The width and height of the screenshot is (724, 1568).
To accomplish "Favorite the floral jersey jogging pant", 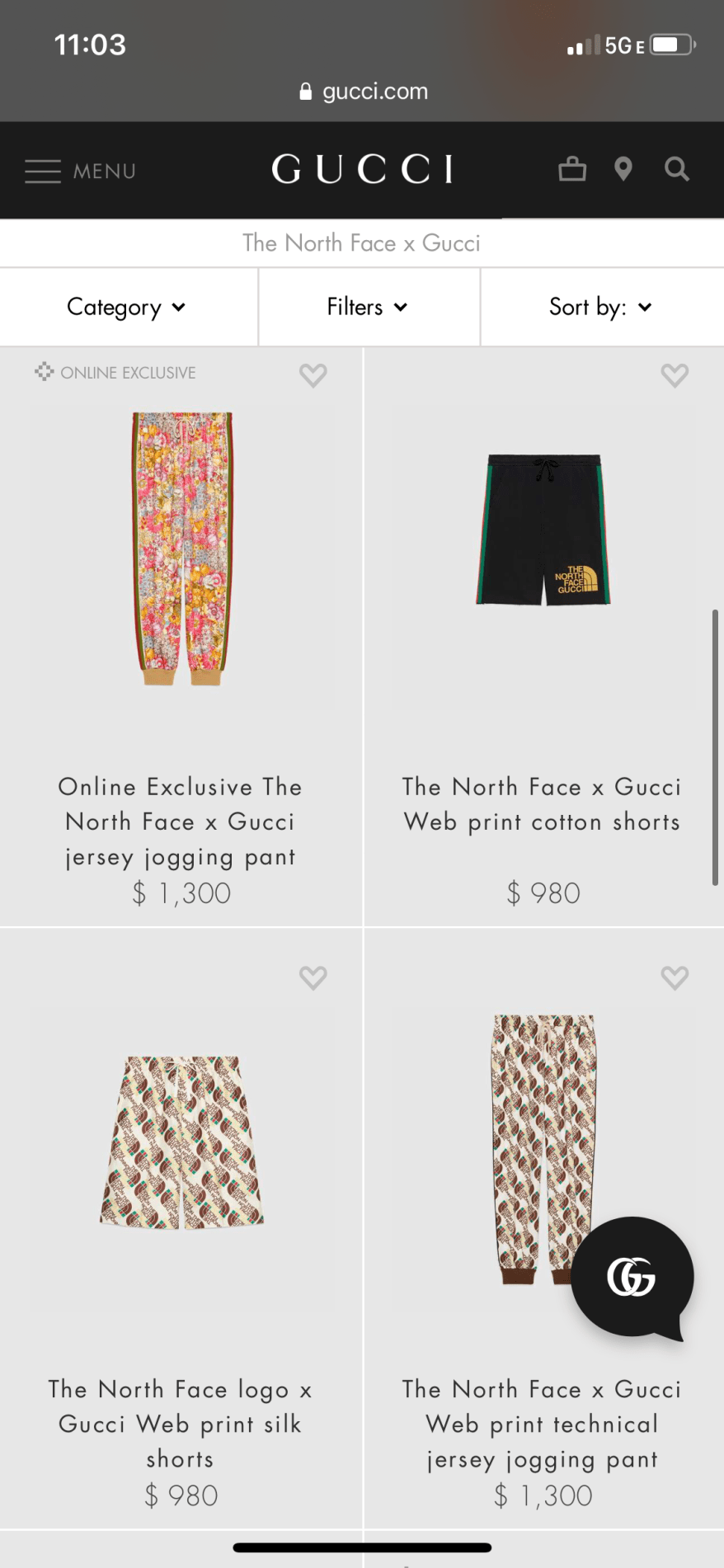I will 313,375.
